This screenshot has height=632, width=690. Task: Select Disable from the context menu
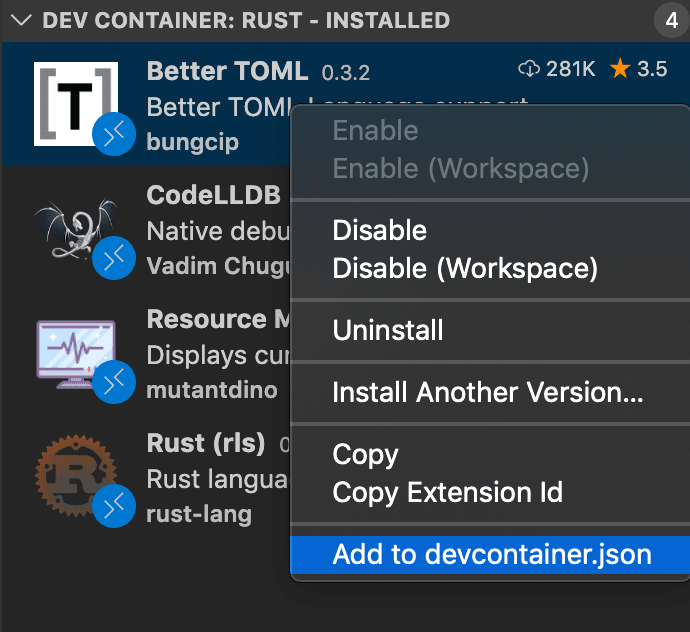(x=379, y=231)
